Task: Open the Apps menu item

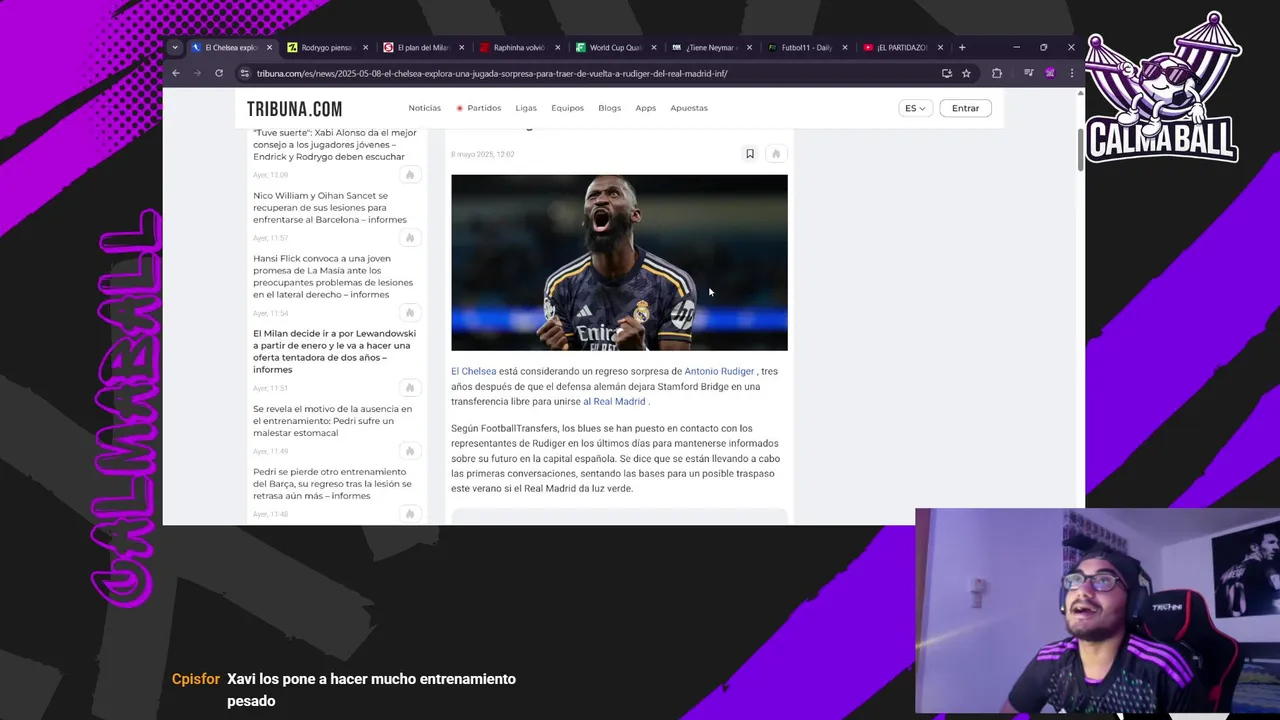Action: click(646, 108)
